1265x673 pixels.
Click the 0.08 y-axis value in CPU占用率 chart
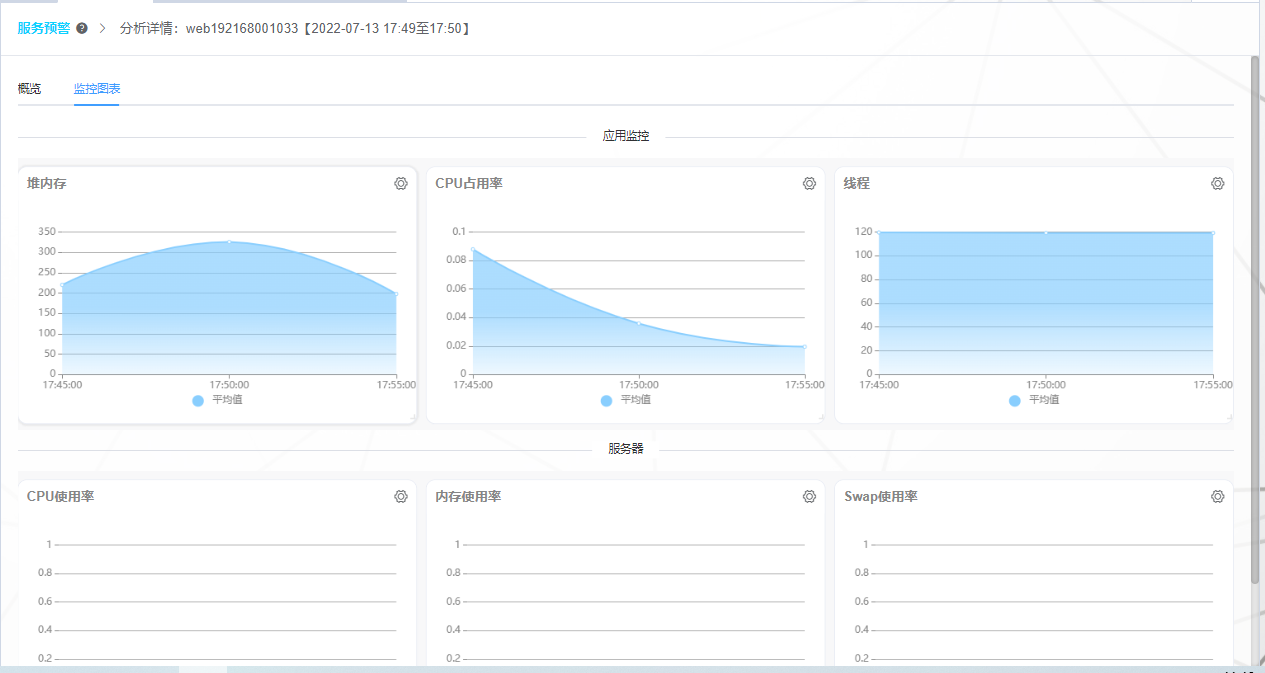click(456, 260)
